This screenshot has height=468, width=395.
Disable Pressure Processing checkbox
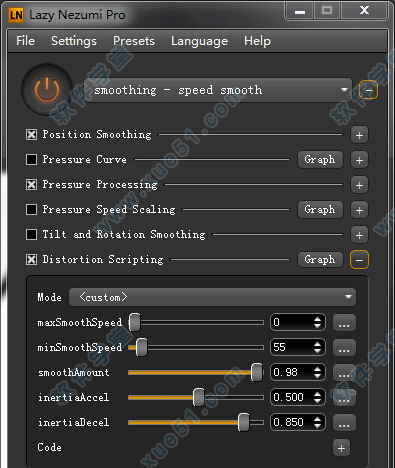tap(31, 184)
